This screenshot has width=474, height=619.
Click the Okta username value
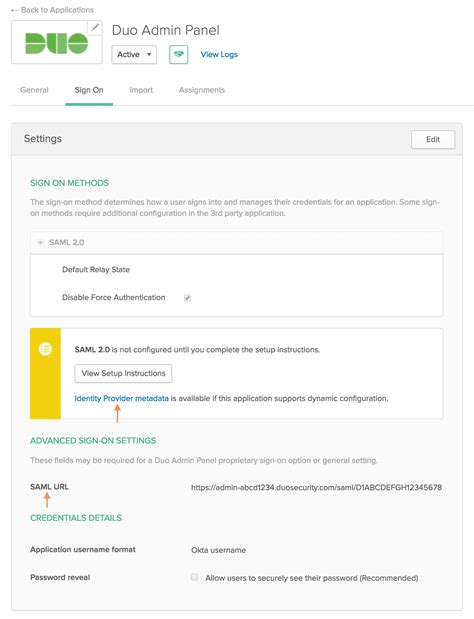click(x=218, y=550)
